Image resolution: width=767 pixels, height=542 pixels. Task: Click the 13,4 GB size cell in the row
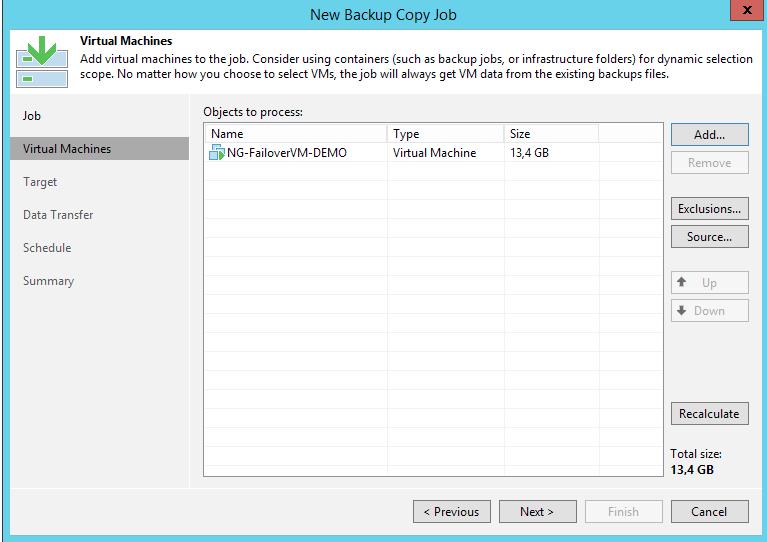pos(529,153)
